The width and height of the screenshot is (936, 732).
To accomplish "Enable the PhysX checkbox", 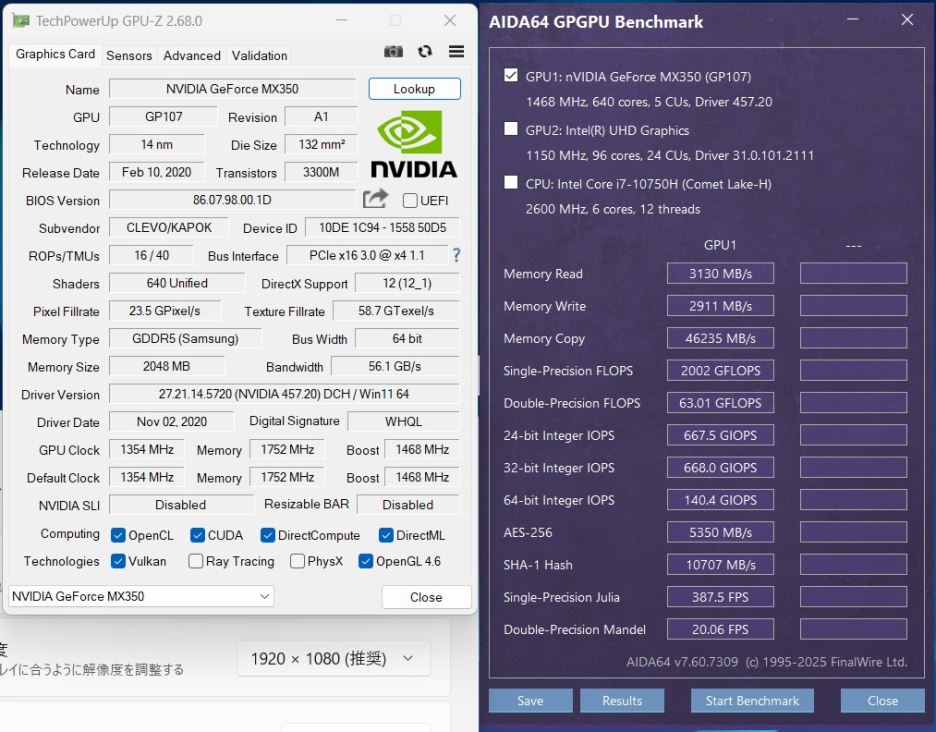I will tap(297, 561).
